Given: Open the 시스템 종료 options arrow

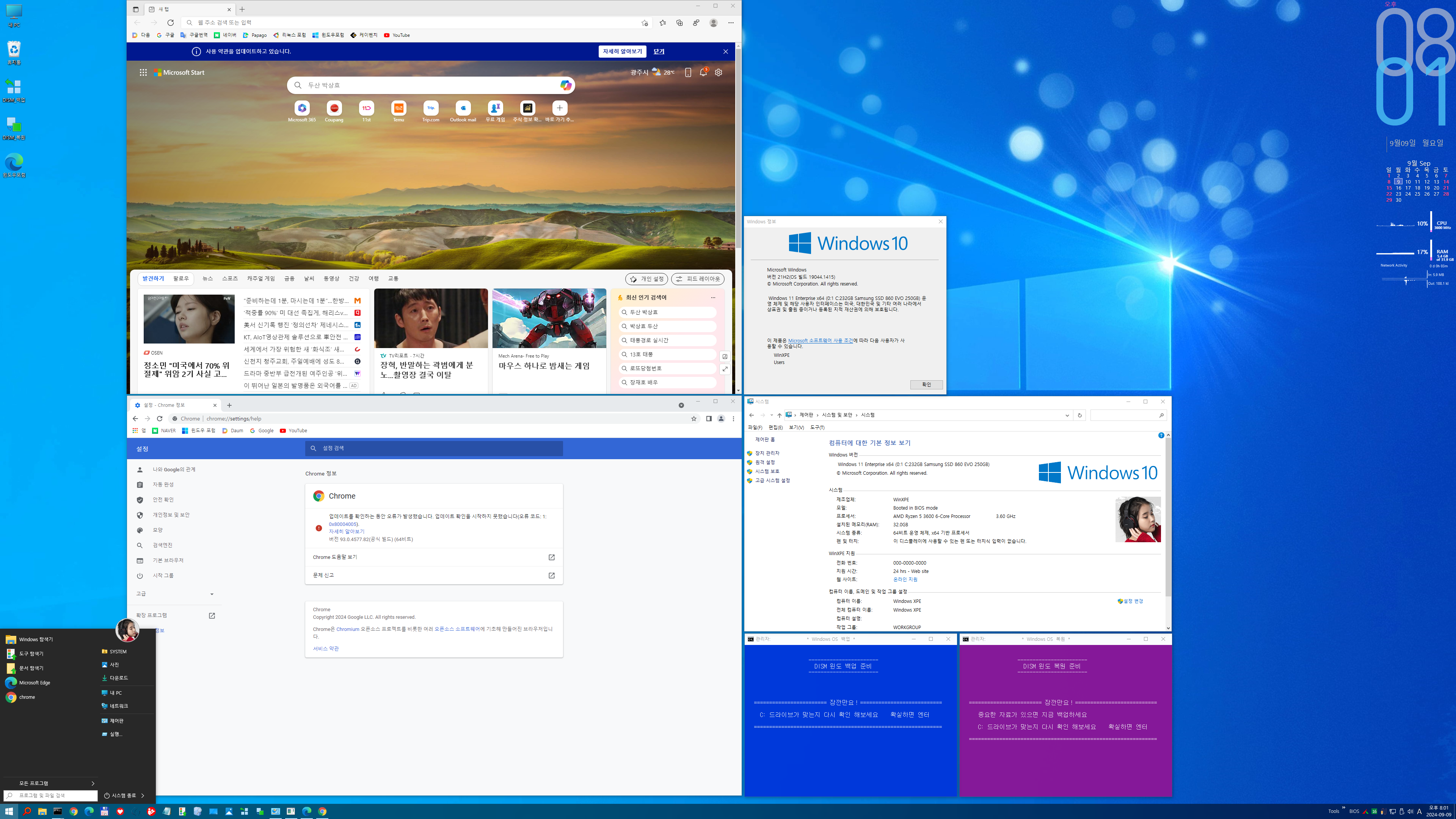Looking at the screenshot, I should click(x=143, y=796).
